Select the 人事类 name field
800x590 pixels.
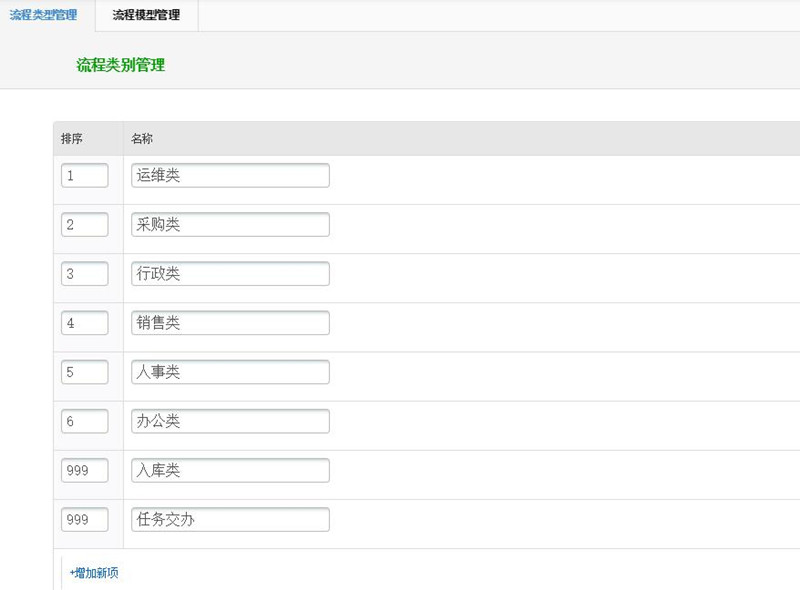click(229, 371)
